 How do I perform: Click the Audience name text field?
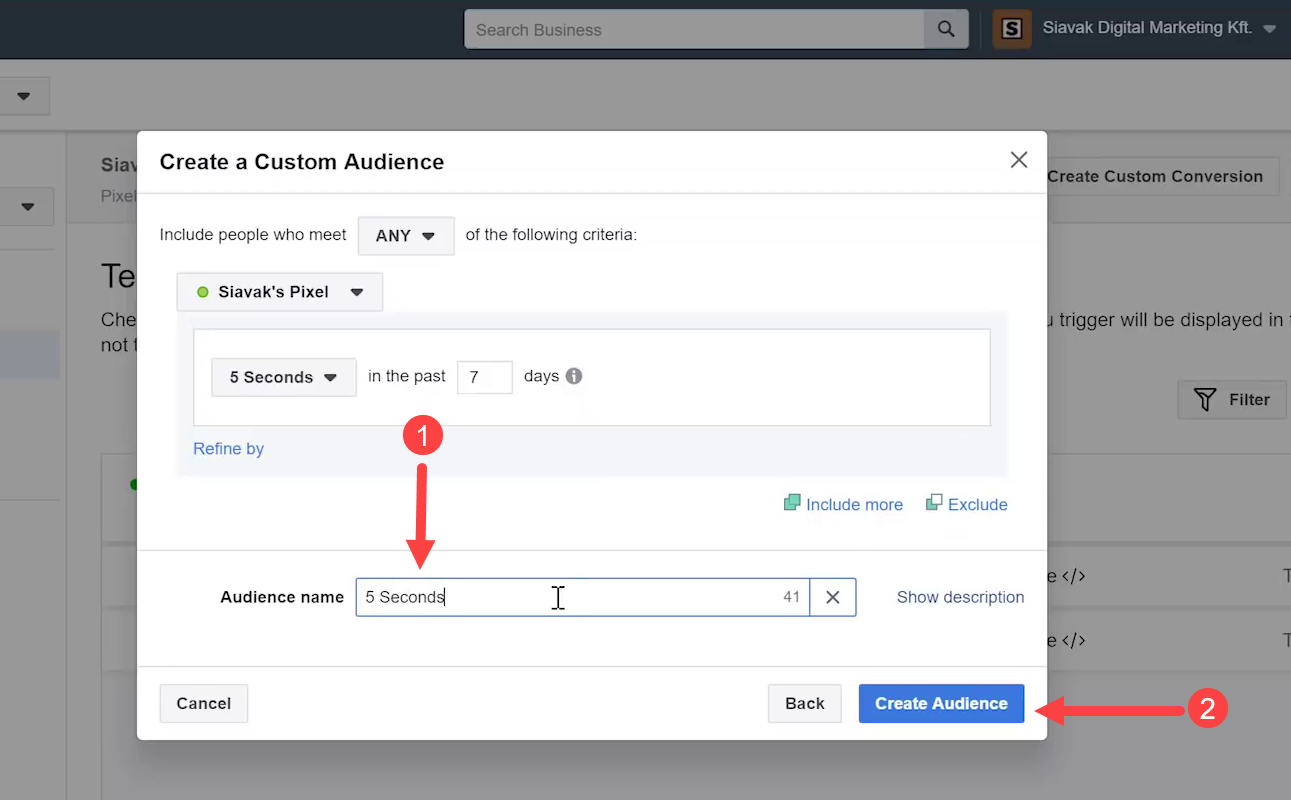(582, 597)
